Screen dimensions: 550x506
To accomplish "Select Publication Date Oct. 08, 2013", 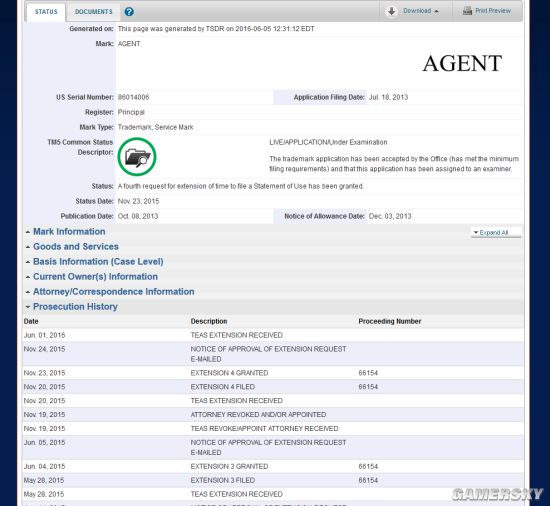I will [138, 216].
